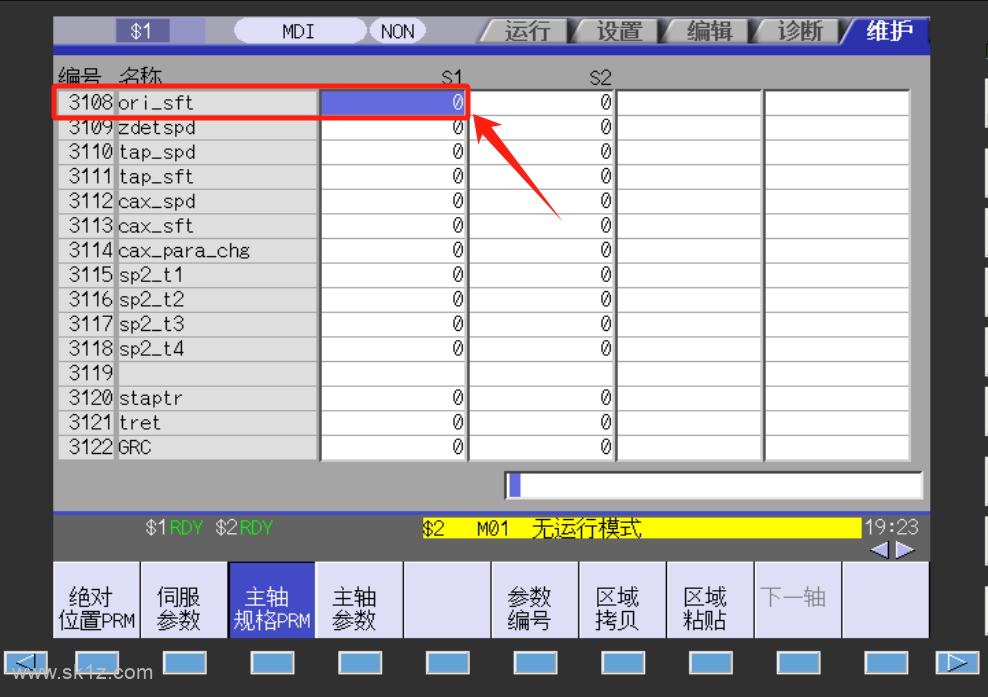Select S1 value of 3117 sp2_t3

[393, 324]
